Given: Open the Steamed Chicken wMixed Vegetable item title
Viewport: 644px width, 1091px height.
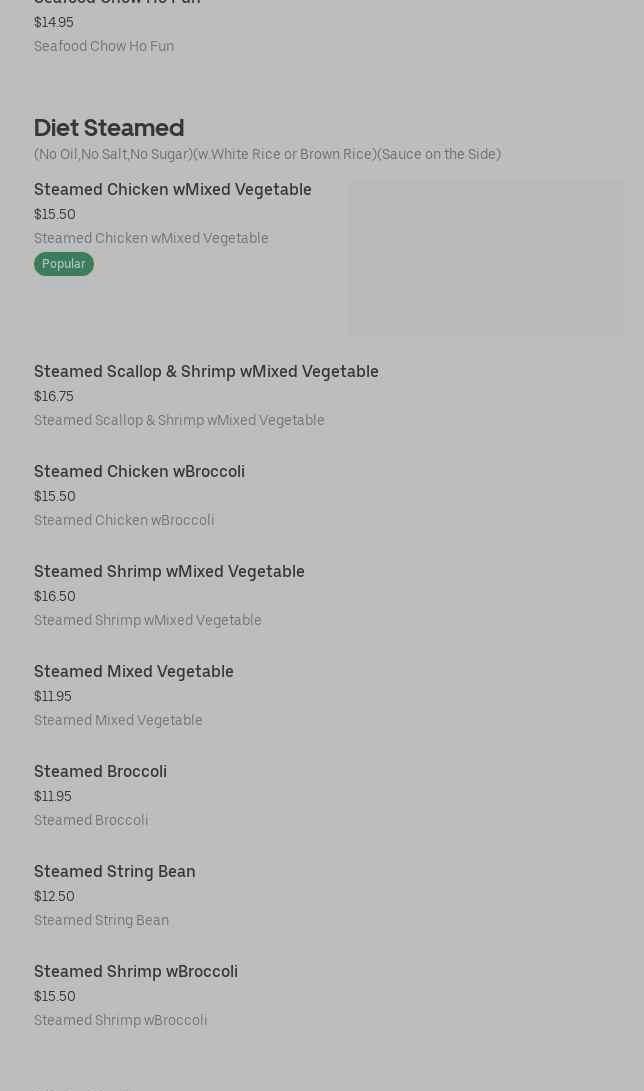Looking at the screenshot, I should [x=173, y=190].
